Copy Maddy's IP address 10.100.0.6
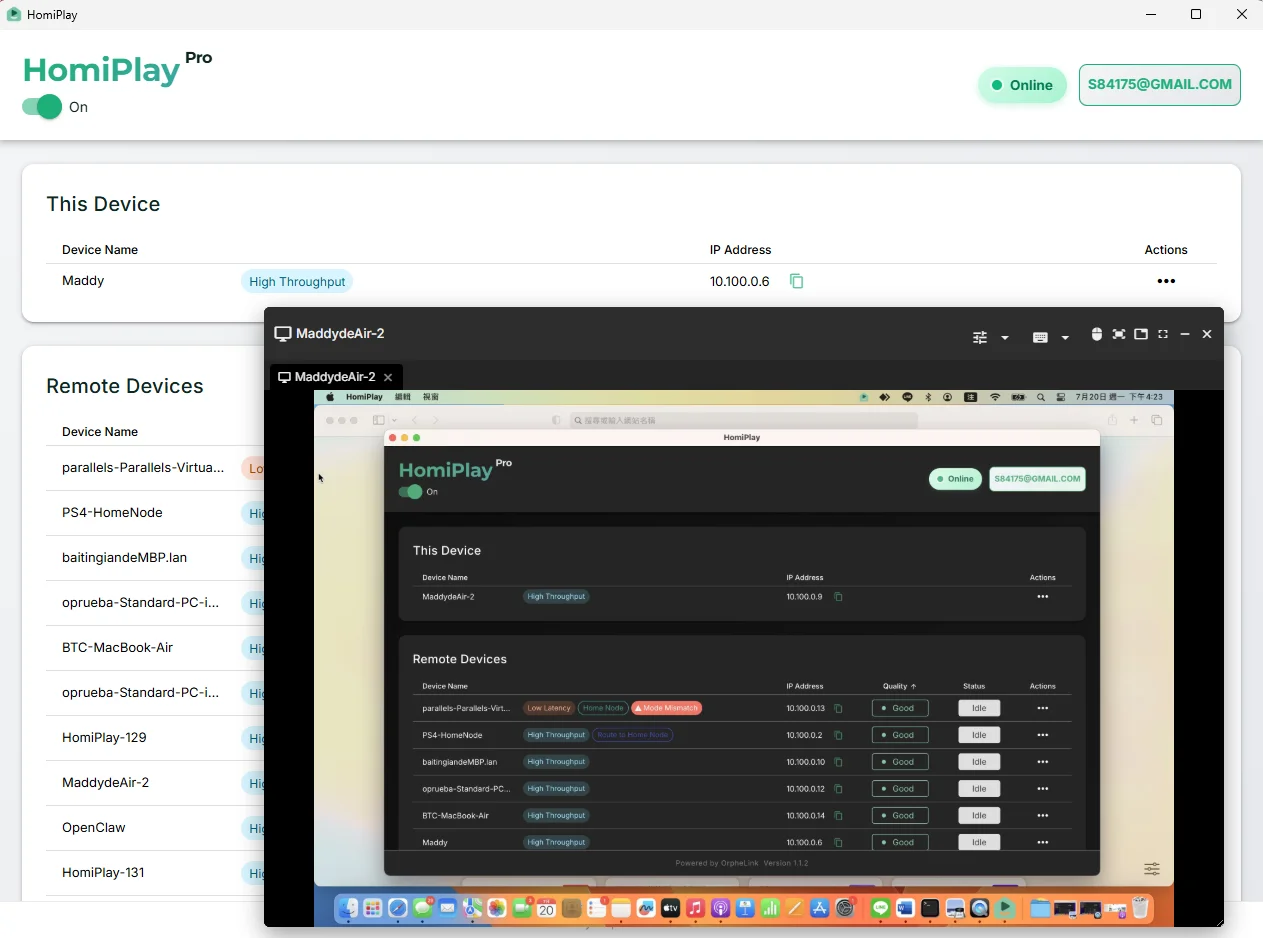This screenshot has height=938, width=1263. pos(796,281)
